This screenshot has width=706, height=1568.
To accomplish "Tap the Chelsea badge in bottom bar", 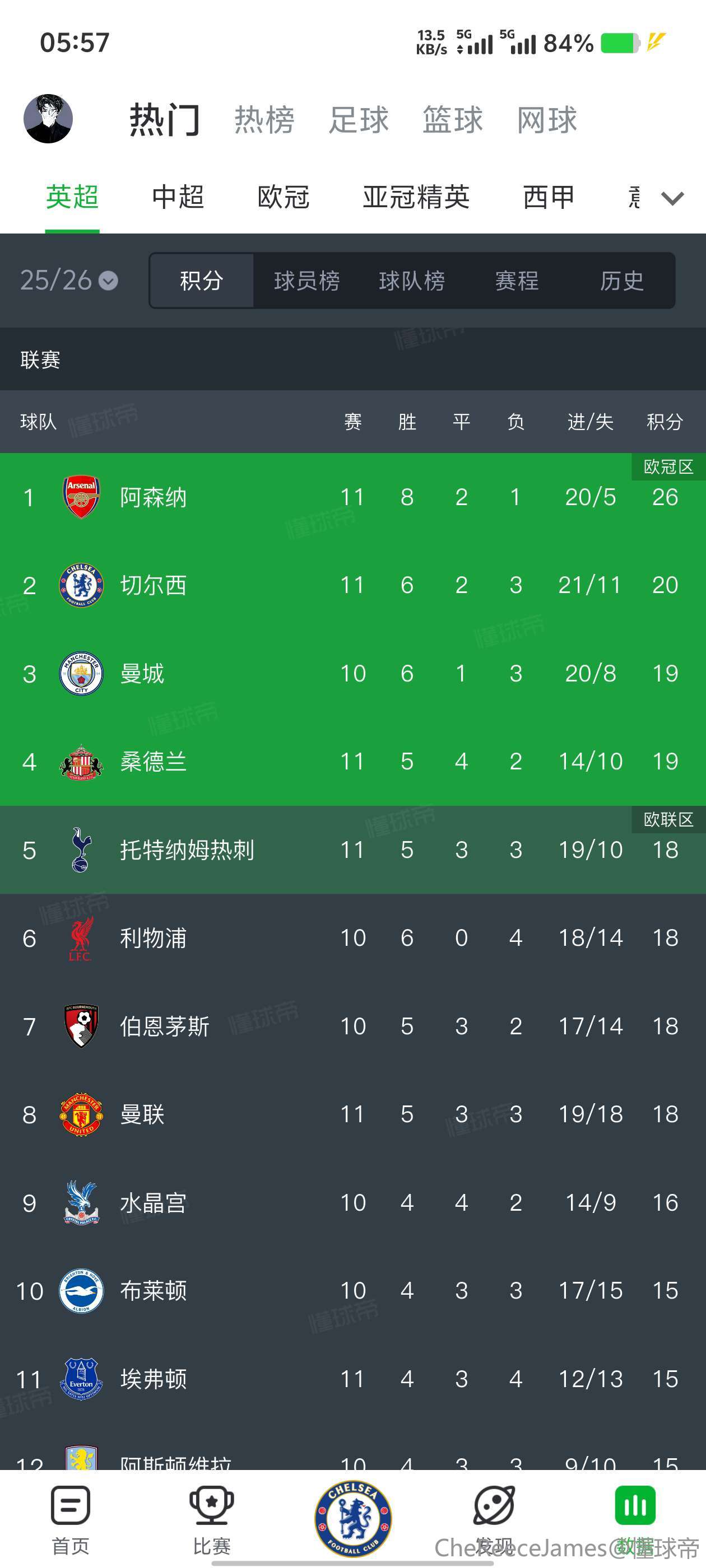I will [x=352, y=1518].
